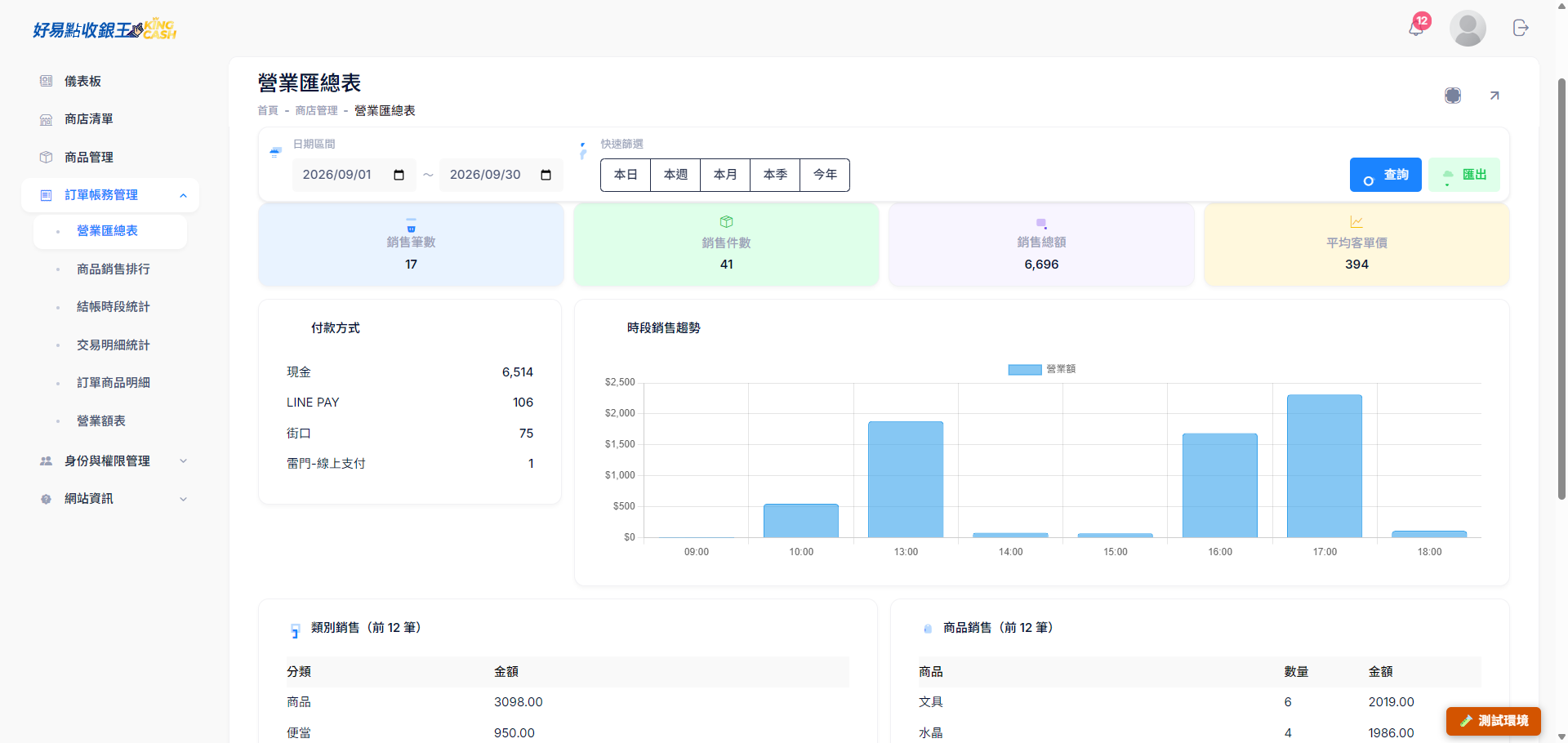Expand the 身份與權限管理 menu chevron

point(183,461)
